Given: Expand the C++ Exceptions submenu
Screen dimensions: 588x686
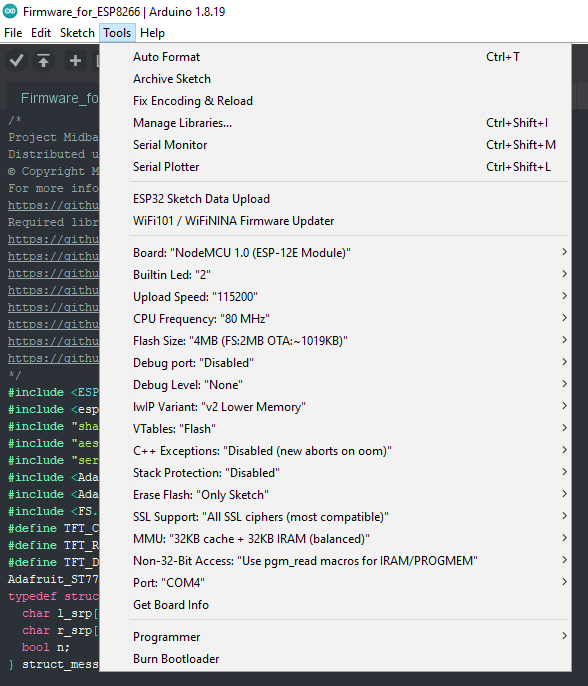Looking at the screenshot, I should 336,451.
